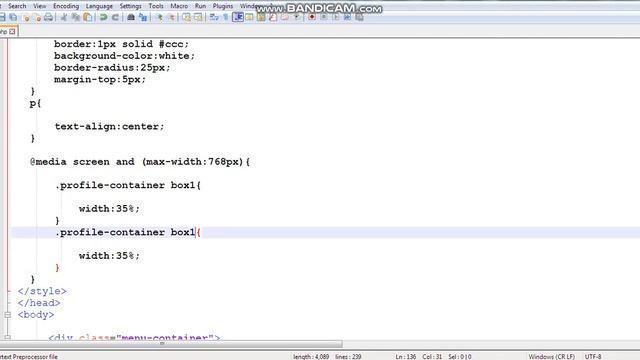Open the Encoding menu

(66, 6)
